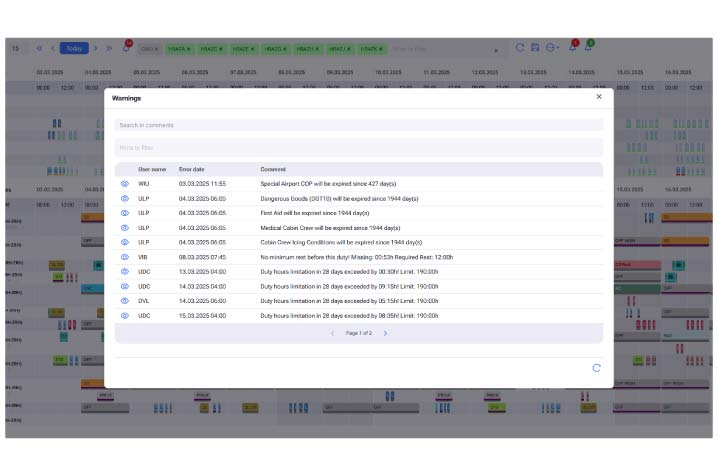Select the Special Airport COP expired comment
Image resolution: width=718 pixels, height=476 pixels.
(x=328, y=184)
